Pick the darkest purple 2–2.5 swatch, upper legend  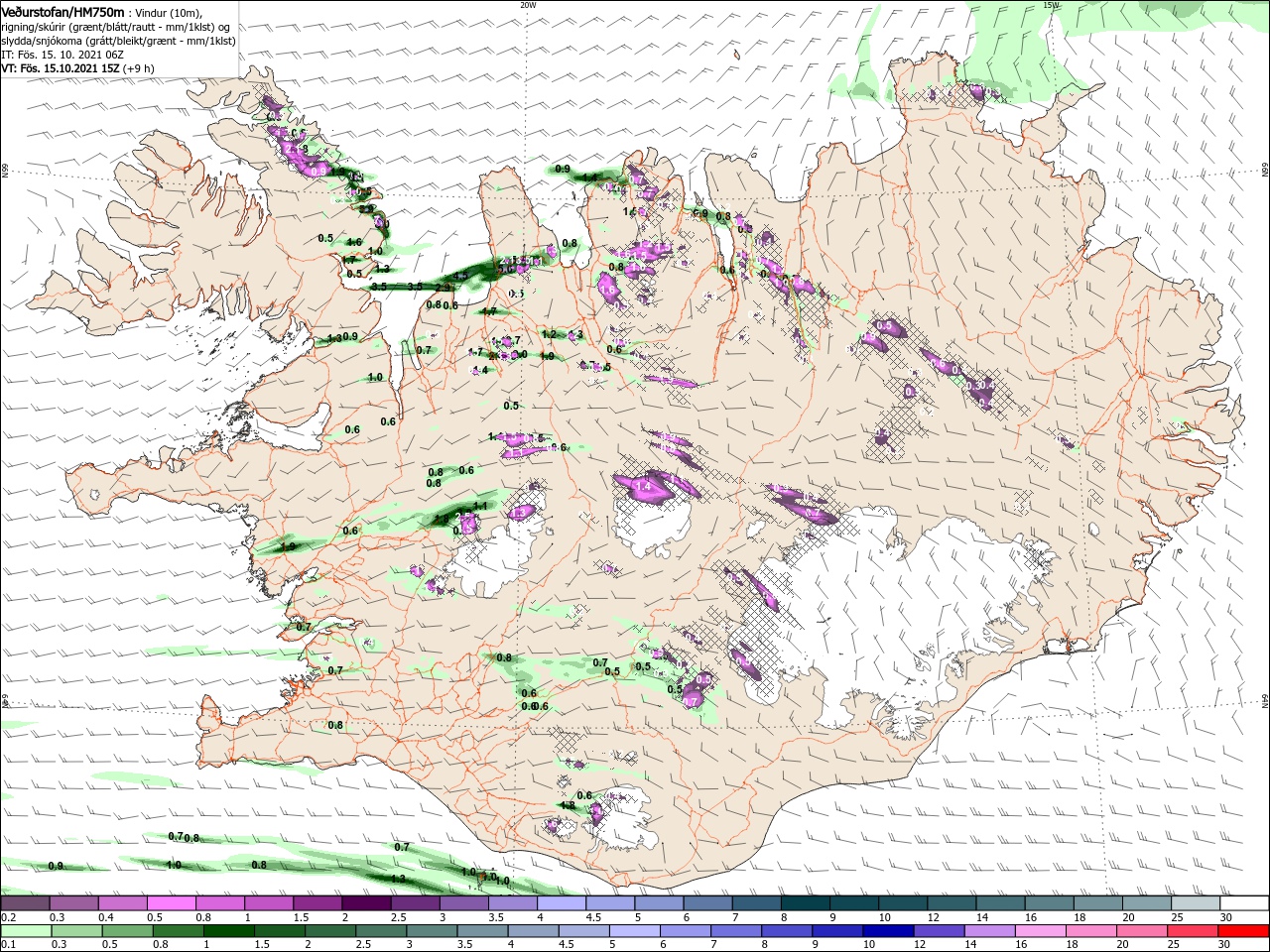[366, 903]
